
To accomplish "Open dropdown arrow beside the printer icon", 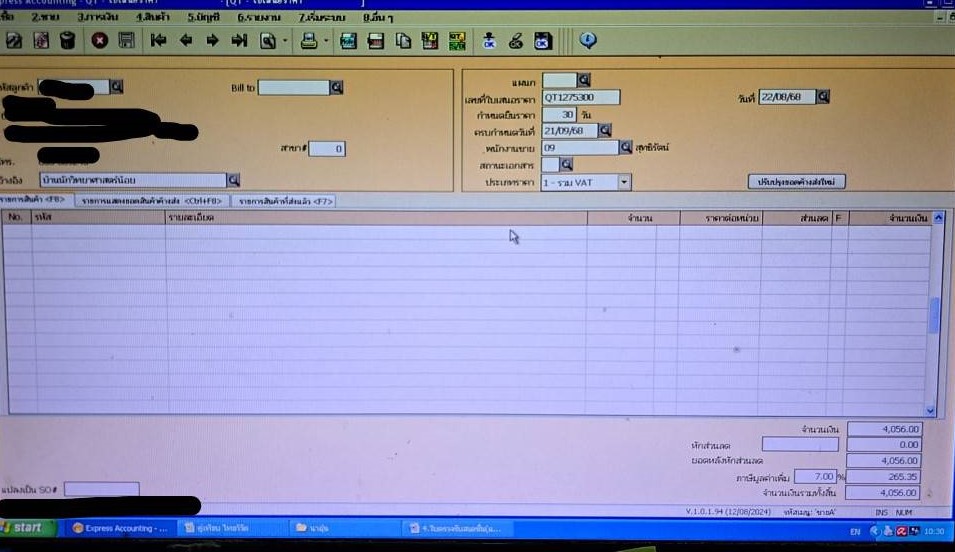I will [324, 42].
